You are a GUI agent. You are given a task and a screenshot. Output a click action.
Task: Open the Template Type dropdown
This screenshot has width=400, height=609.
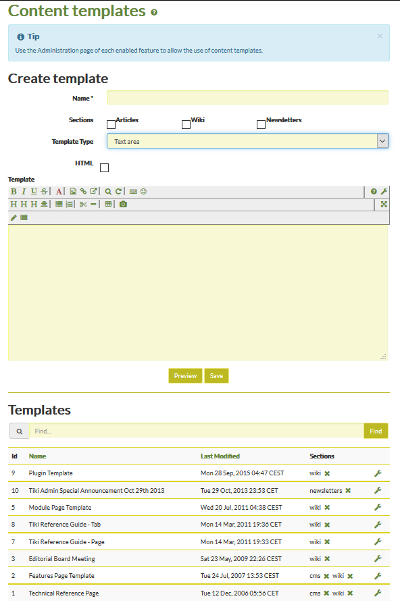(248, 141)
